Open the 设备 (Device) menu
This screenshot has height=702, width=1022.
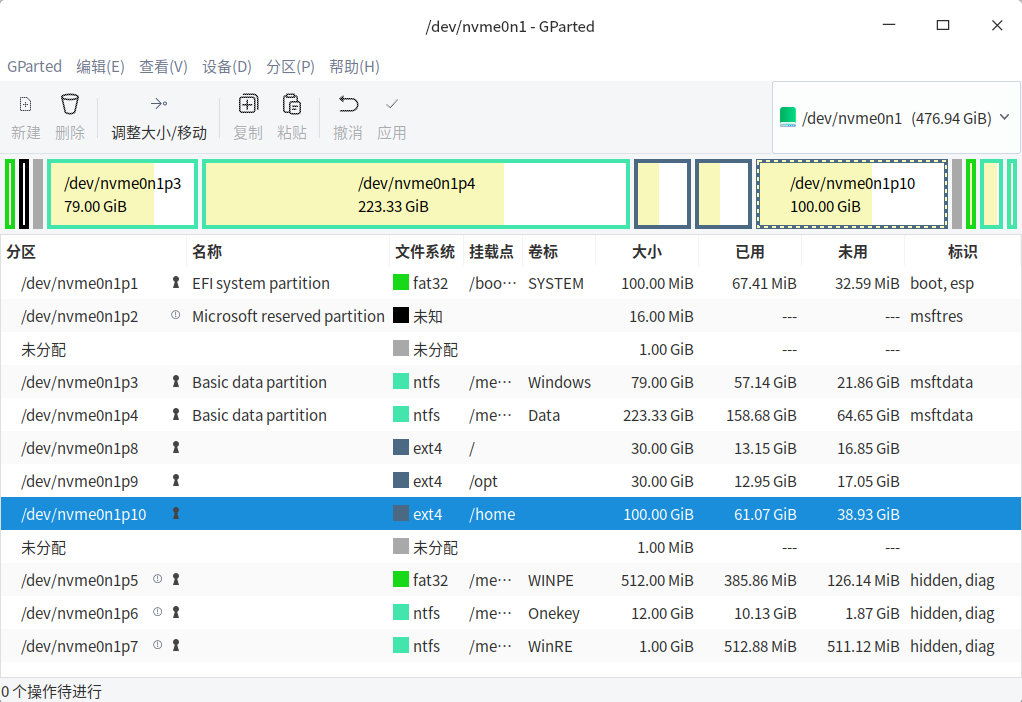[x=227, y=66]
